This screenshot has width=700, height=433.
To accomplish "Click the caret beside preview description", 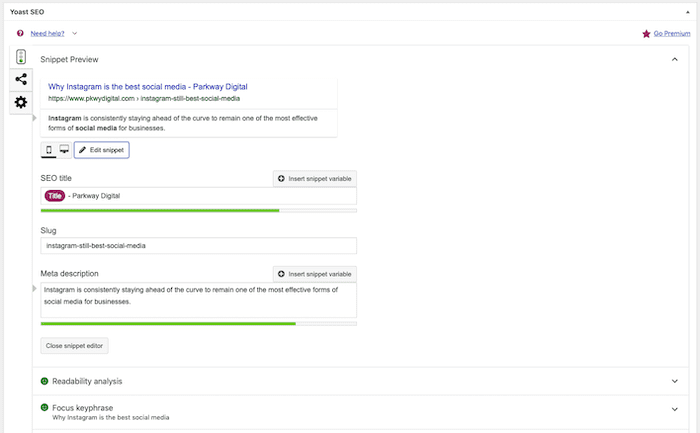I will 34,118.
